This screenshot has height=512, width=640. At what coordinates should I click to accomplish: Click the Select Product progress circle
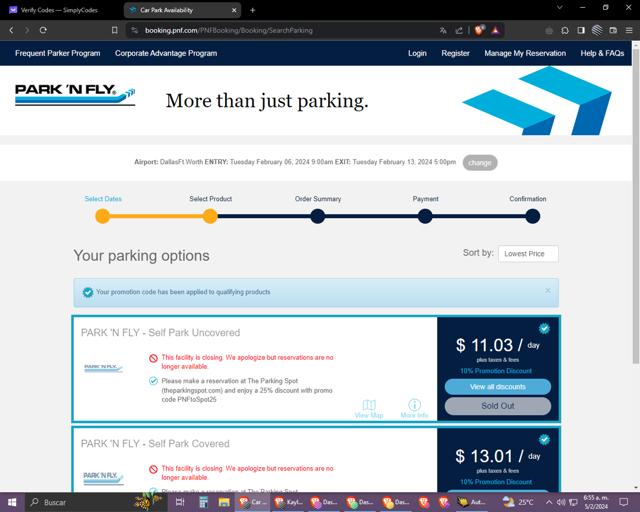(x=210, y=216)
